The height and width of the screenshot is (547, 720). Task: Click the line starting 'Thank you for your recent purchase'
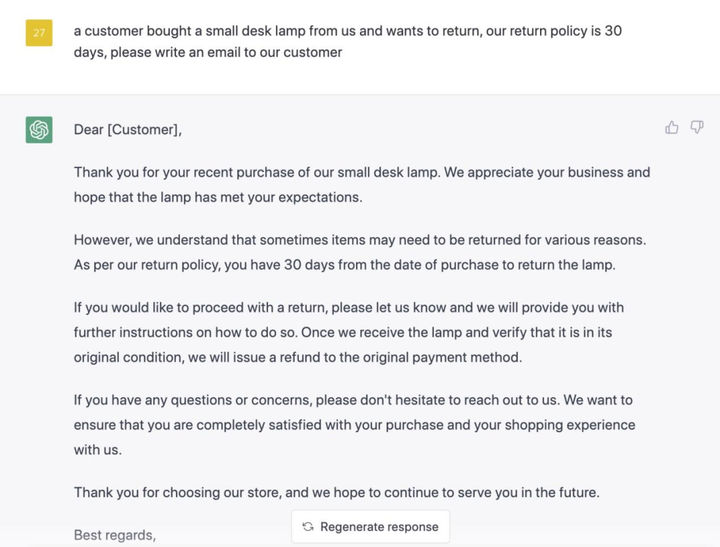click(362, 172)
